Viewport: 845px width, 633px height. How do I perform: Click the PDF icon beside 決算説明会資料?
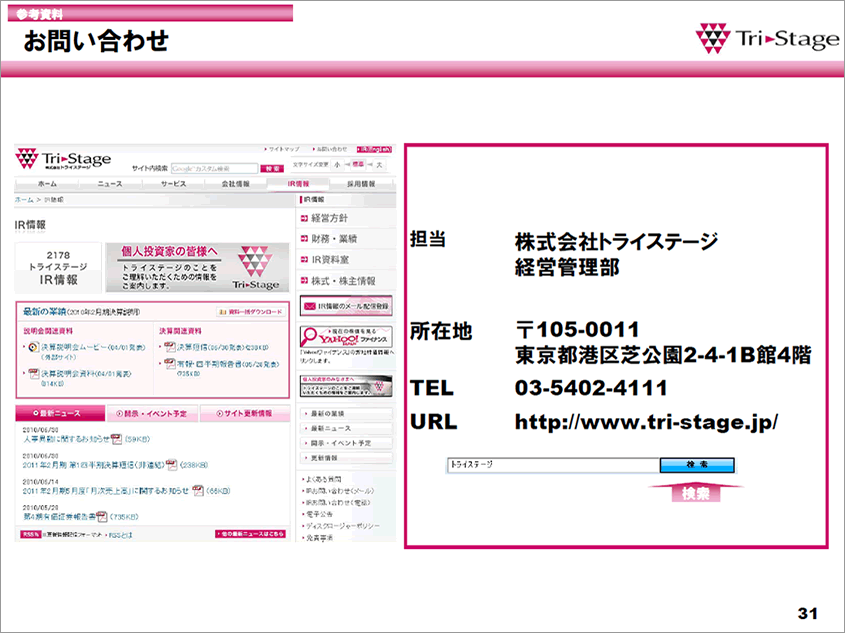click(33, 373)
